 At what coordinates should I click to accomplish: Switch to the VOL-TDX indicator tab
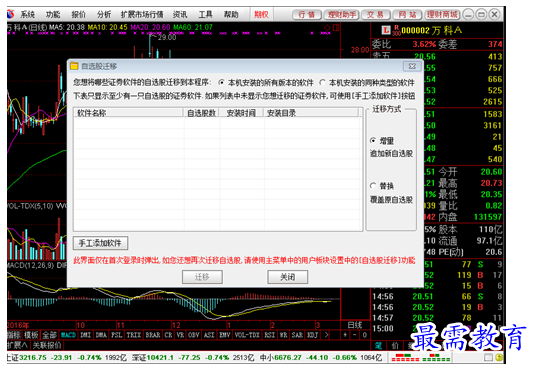pyautogui.click(x=247, y=335)
